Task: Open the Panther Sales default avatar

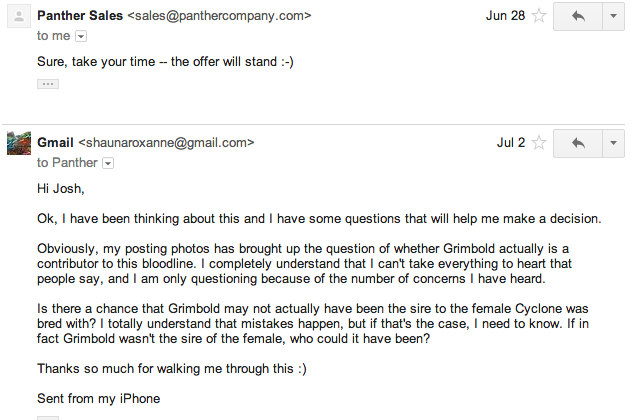Action: 19,16
